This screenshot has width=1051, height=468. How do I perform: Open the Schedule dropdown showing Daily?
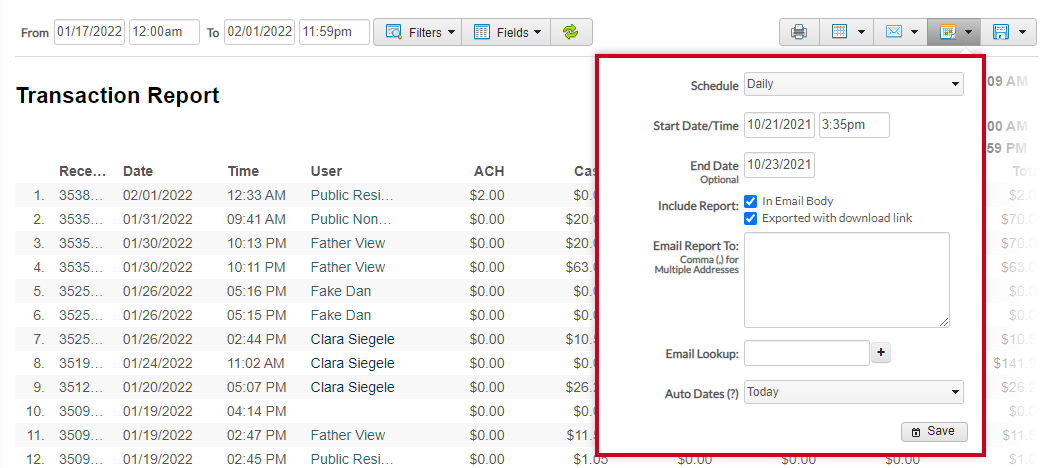click(x=854, y=84)
